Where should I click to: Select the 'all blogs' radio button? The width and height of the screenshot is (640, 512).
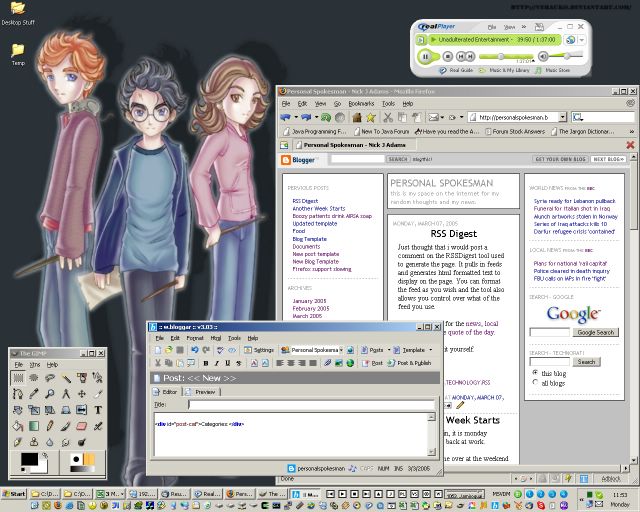[x=536, y=383]
